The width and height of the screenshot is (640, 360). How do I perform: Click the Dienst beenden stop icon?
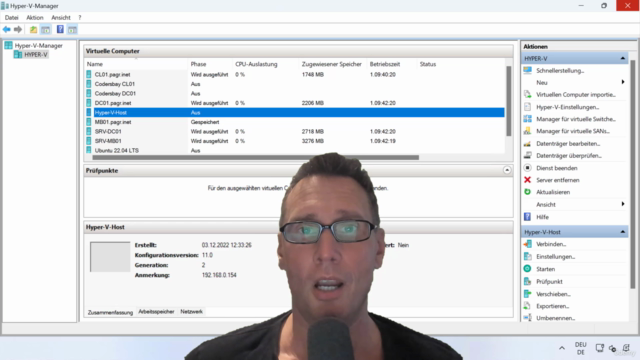pos(527,168)
